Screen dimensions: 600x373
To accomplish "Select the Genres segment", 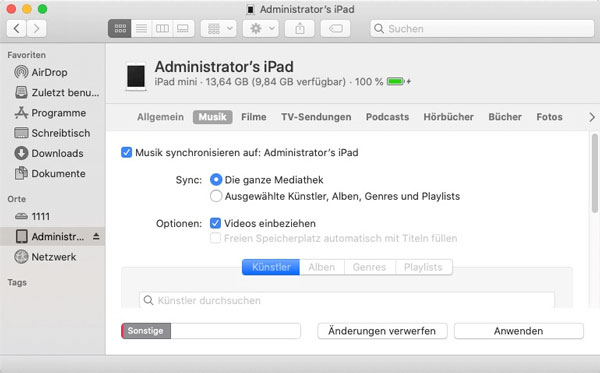I will pos(369,267).
